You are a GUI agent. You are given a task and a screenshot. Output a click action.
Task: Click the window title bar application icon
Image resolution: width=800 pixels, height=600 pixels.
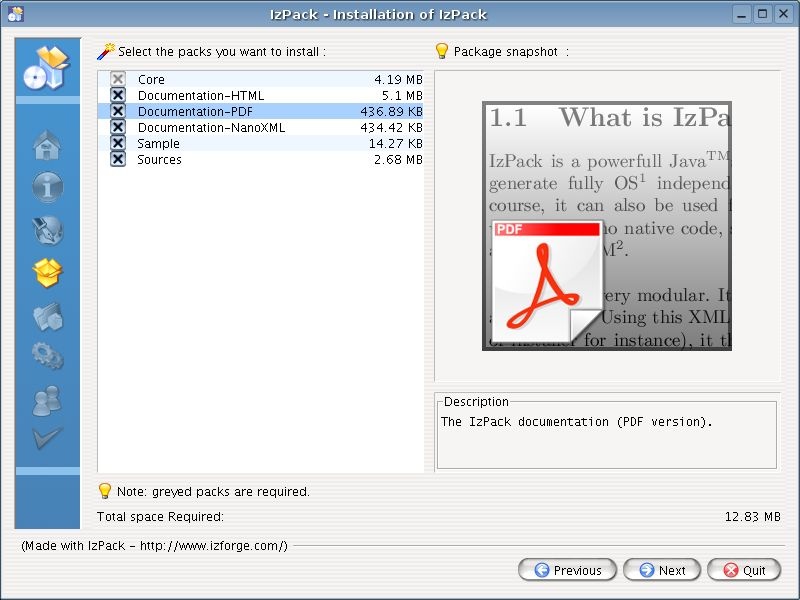[15, 14]
